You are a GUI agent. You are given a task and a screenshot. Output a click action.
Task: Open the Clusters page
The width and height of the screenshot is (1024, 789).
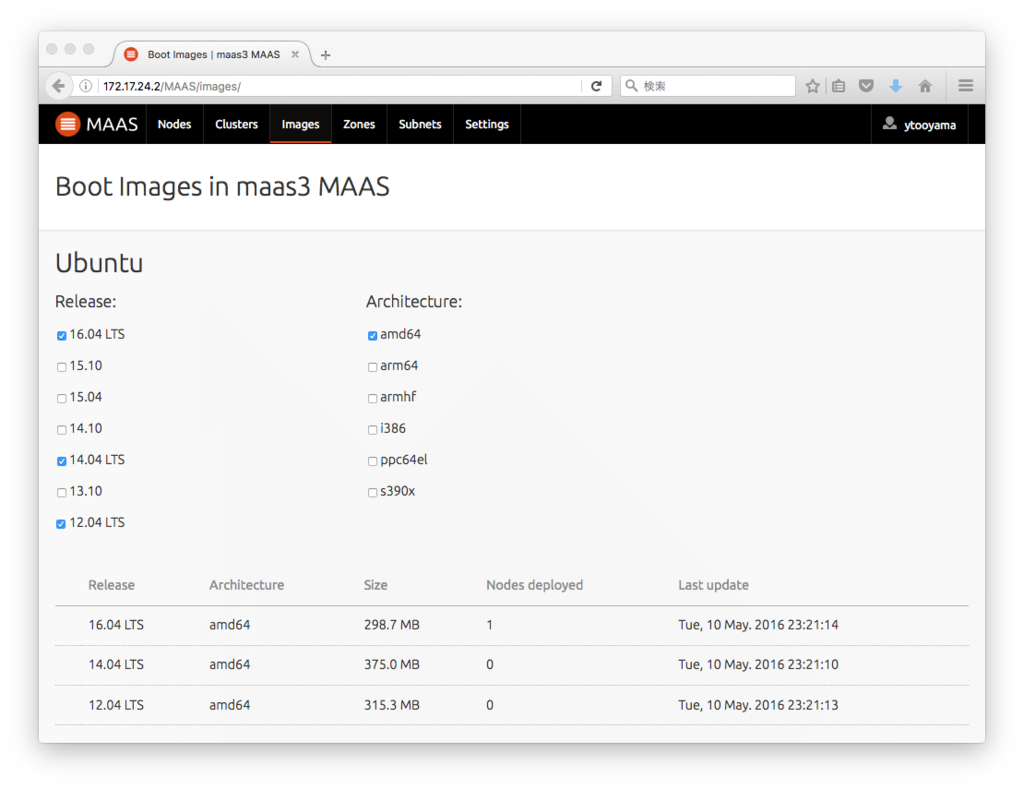pyautogui.click(x=236, y=124)
